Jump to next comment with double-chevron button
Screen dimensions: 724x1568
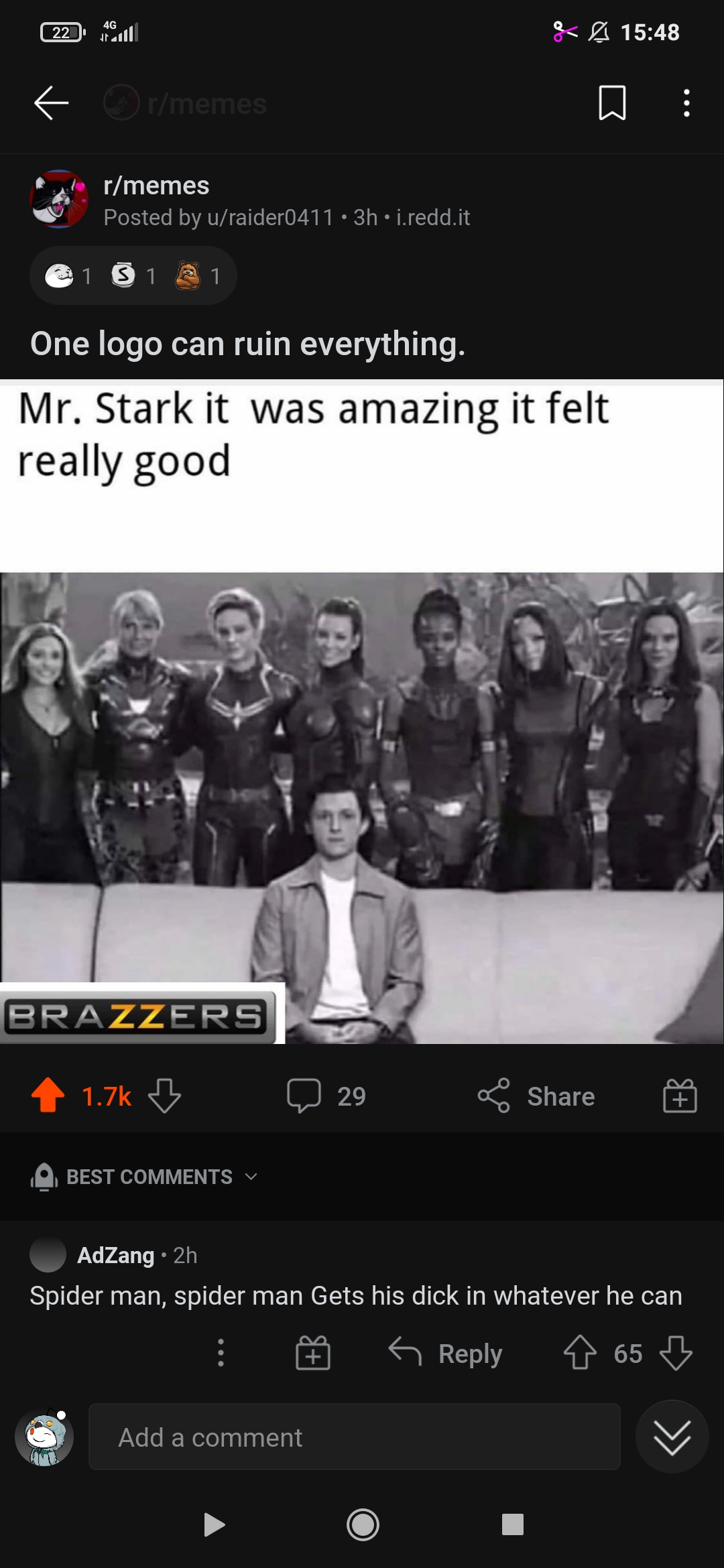pos(672,1437)
